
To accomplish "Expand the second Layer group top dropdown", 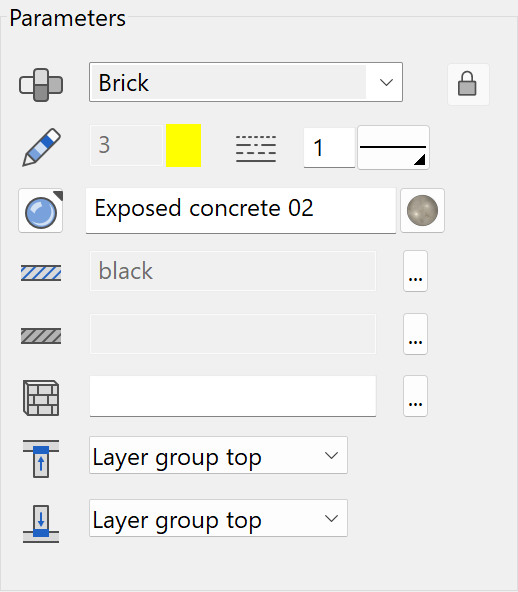I will pyautogui.click(x=218, y=518).
